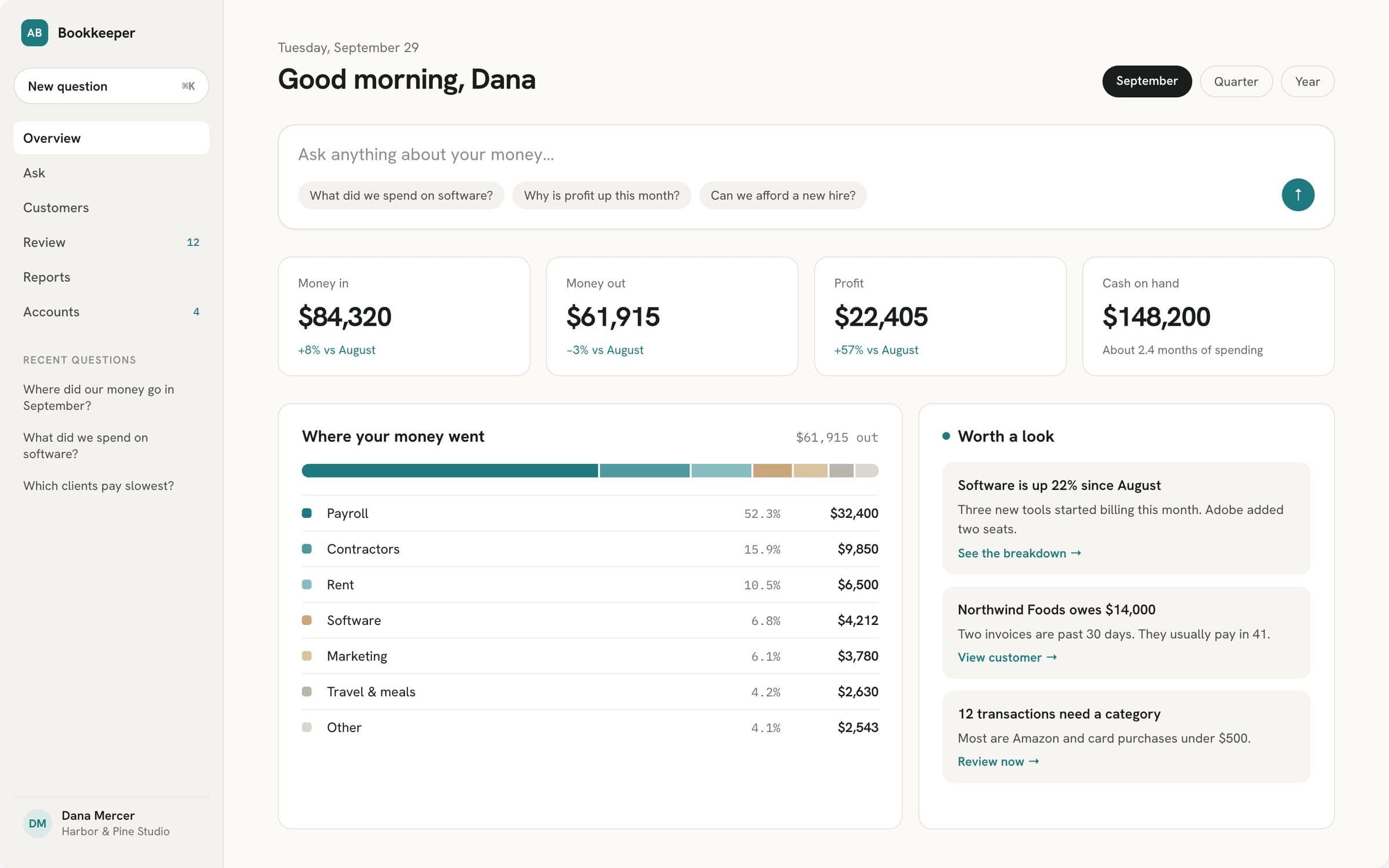Select the Payroll segment of spending bar
The image size is (1389, 868).
coord(450,470)
